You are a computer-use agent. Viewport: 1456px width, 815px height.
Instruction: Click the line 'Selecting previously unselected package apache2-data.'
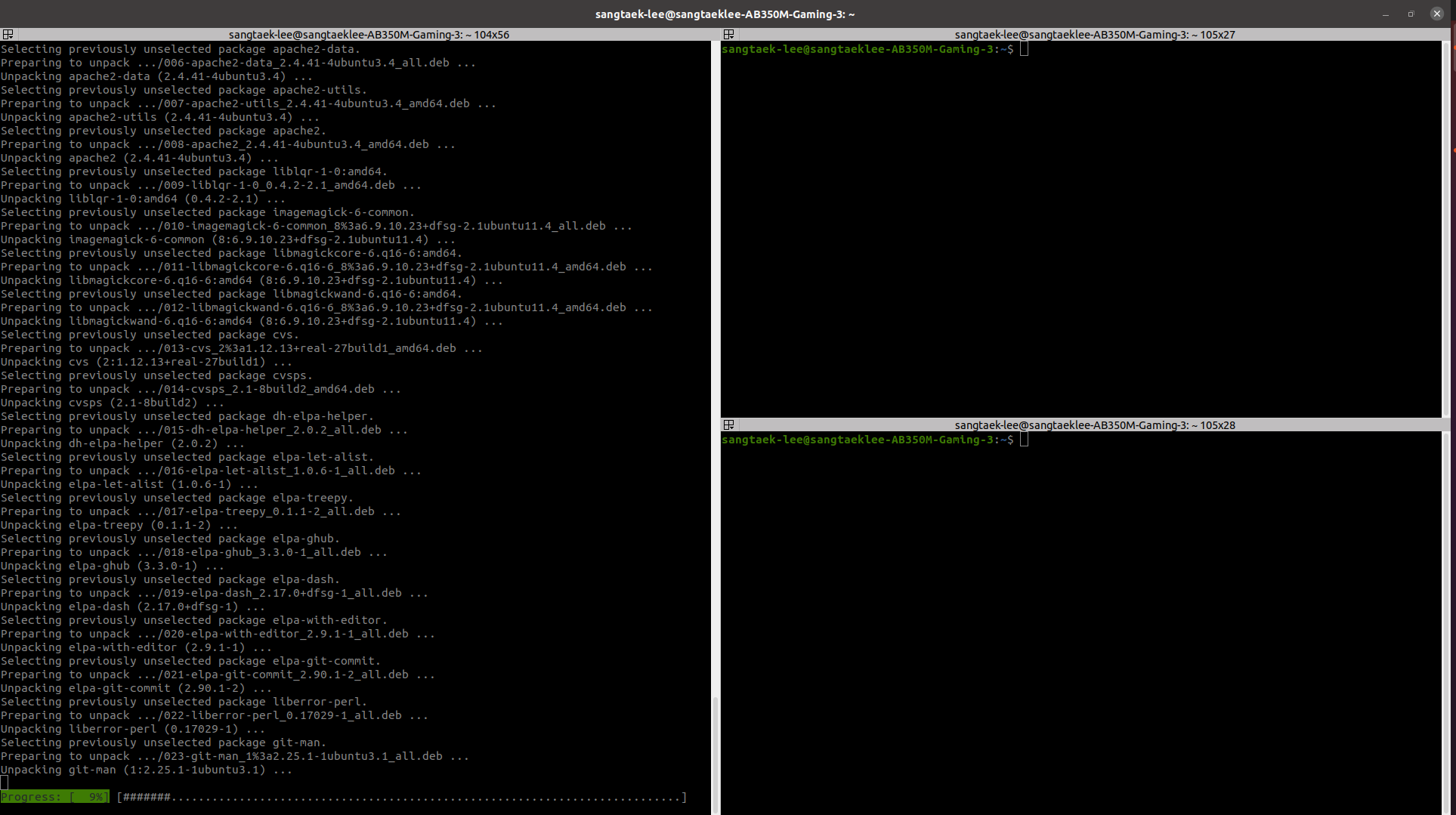(181, 49)
